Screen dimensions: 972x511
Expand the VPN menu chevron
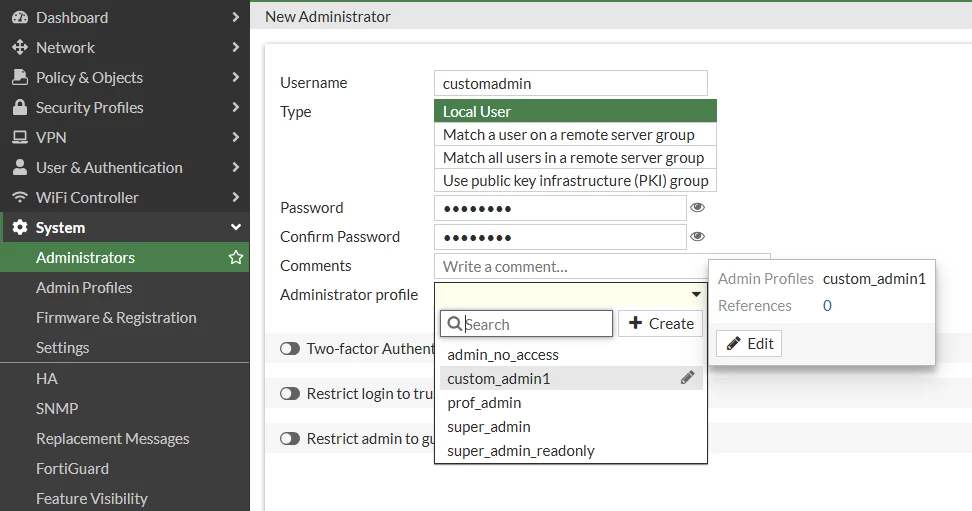(236, 137)
